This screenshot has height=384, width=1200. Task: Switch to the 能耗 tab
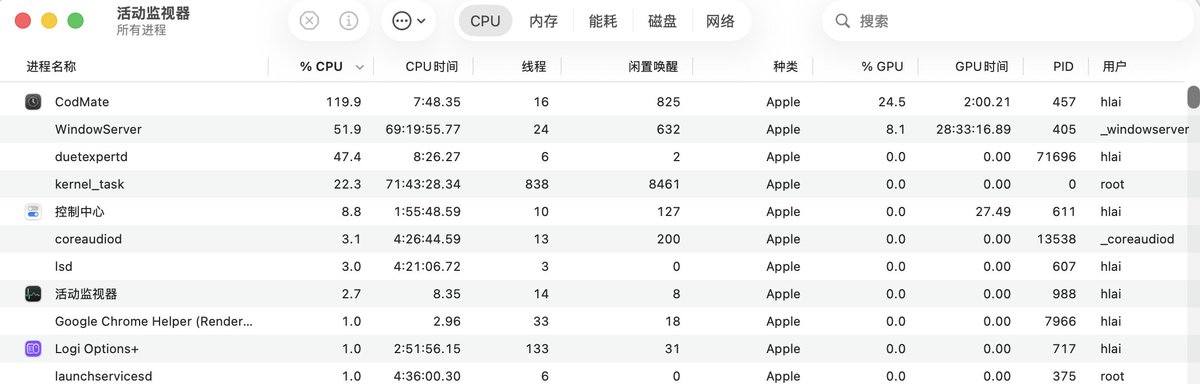(x=603, y=21)
